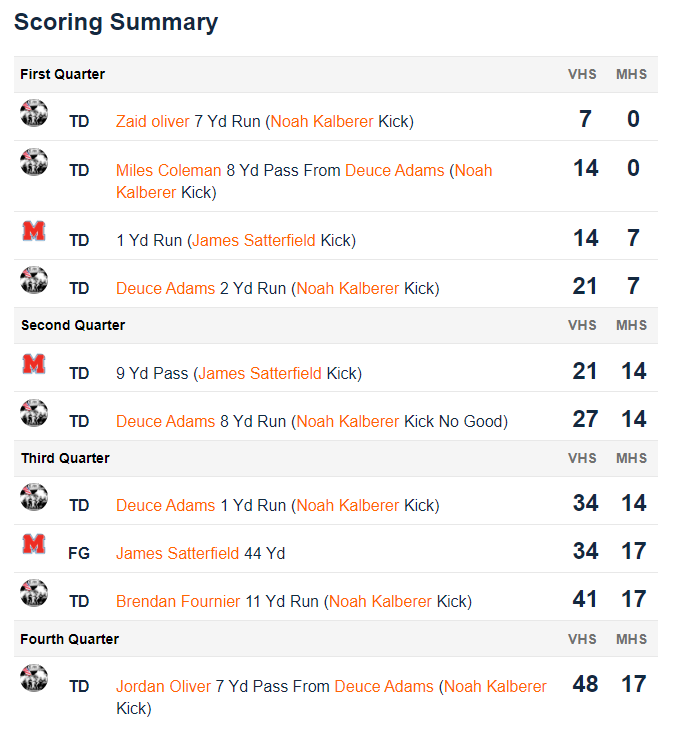Click VHS logo on Brendan Fournier touchdown row

[34, 592]
